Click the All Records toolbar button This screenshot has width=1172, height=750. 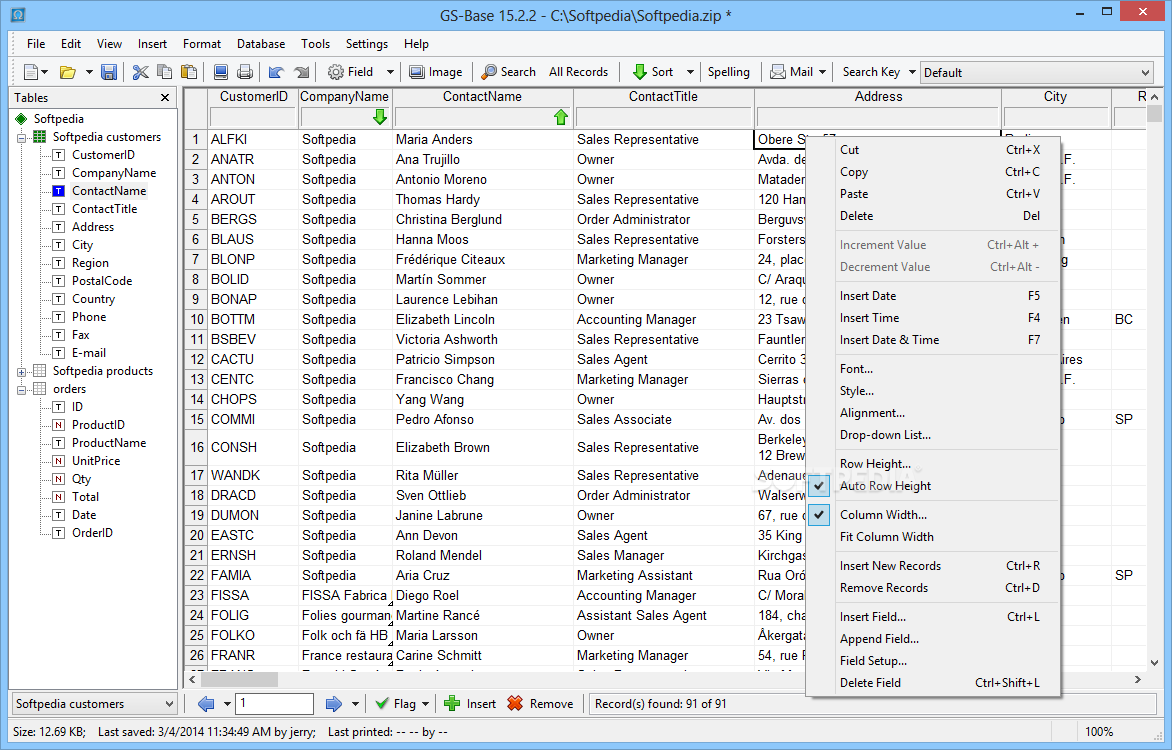[x=579, y=72]
